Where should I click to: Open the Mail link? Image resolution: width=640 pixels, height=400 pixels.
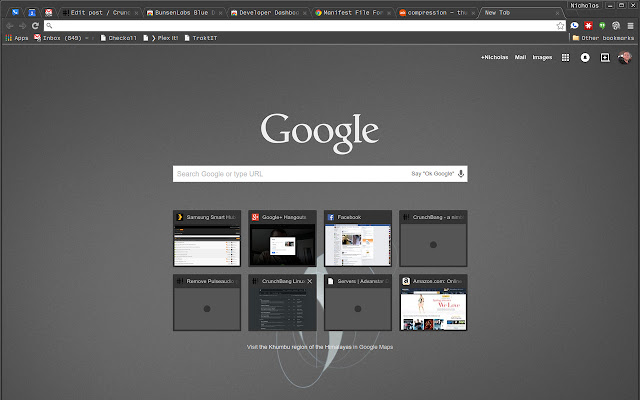pos(520,58)
